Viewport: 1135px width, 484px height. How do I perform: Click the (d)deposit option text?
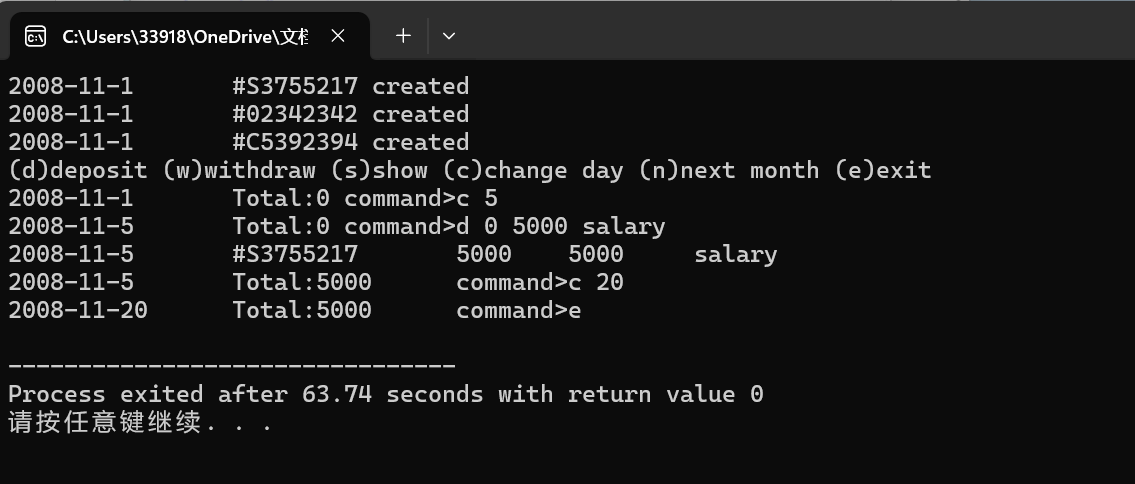pos(77,171)
